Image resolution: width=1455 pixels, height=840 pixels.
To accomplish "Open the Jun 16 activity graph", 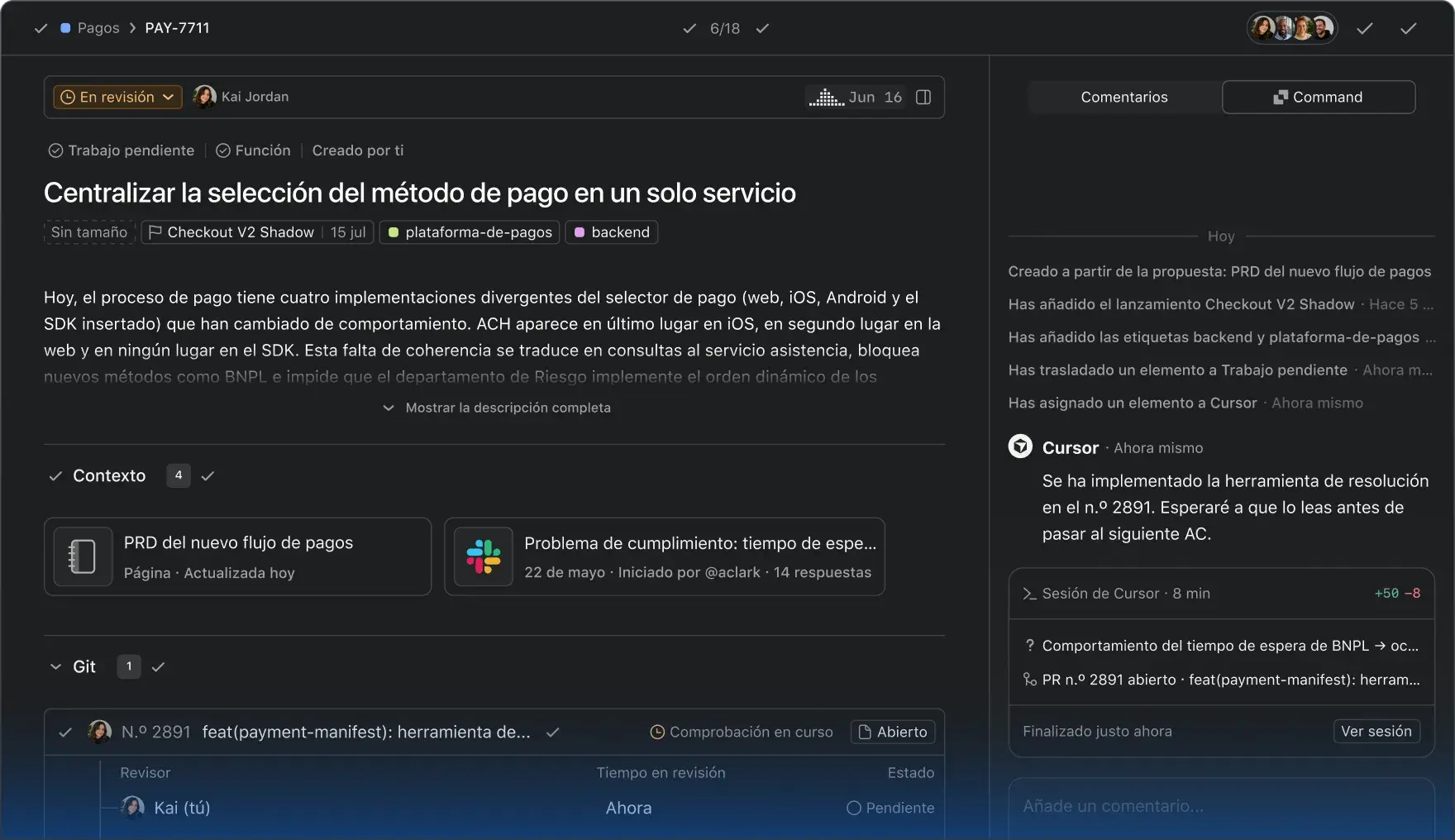I will click(856, 97).
